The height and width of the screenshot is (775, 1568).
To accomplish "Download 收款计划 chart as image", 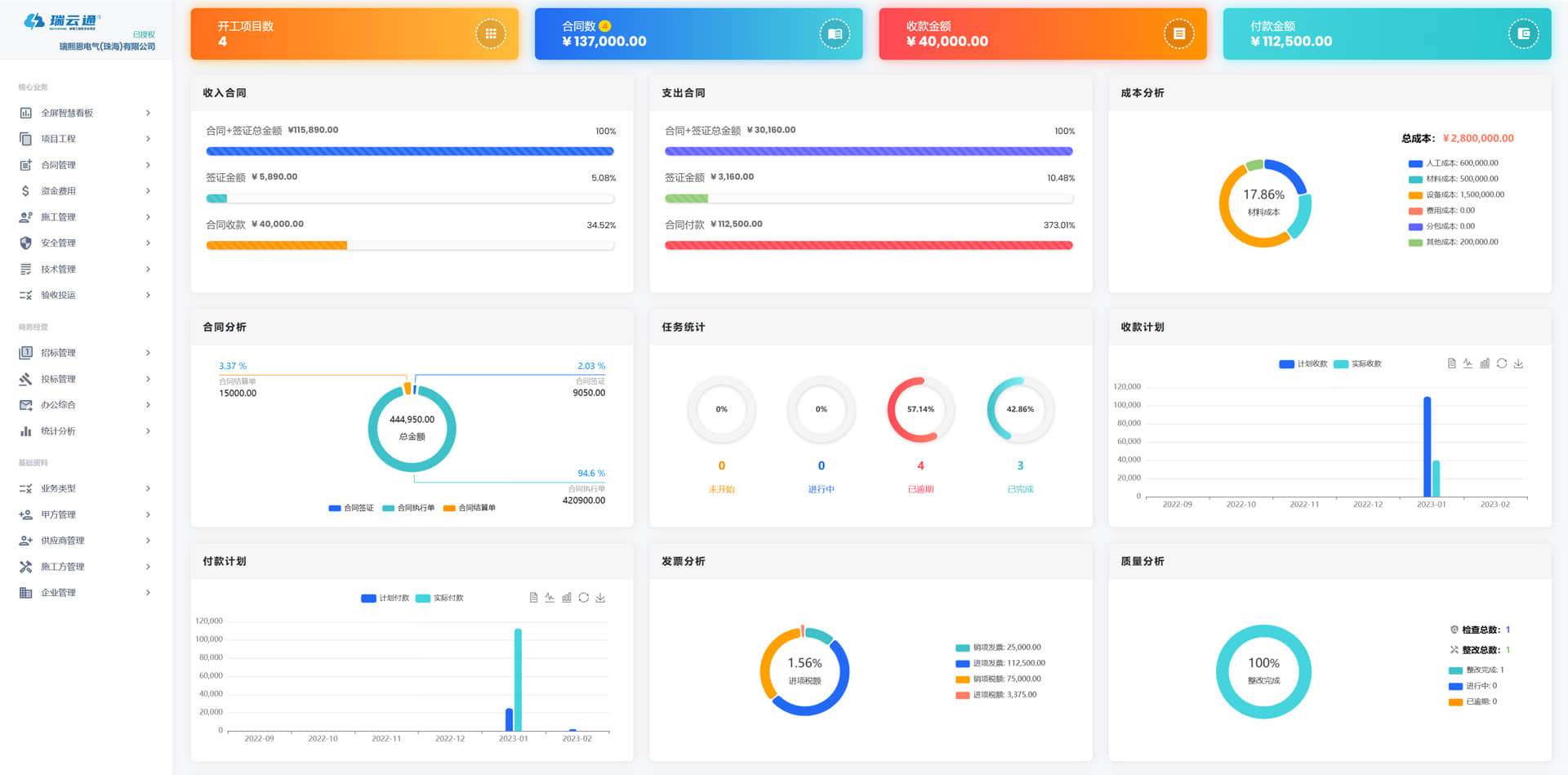I will 1518,363.
